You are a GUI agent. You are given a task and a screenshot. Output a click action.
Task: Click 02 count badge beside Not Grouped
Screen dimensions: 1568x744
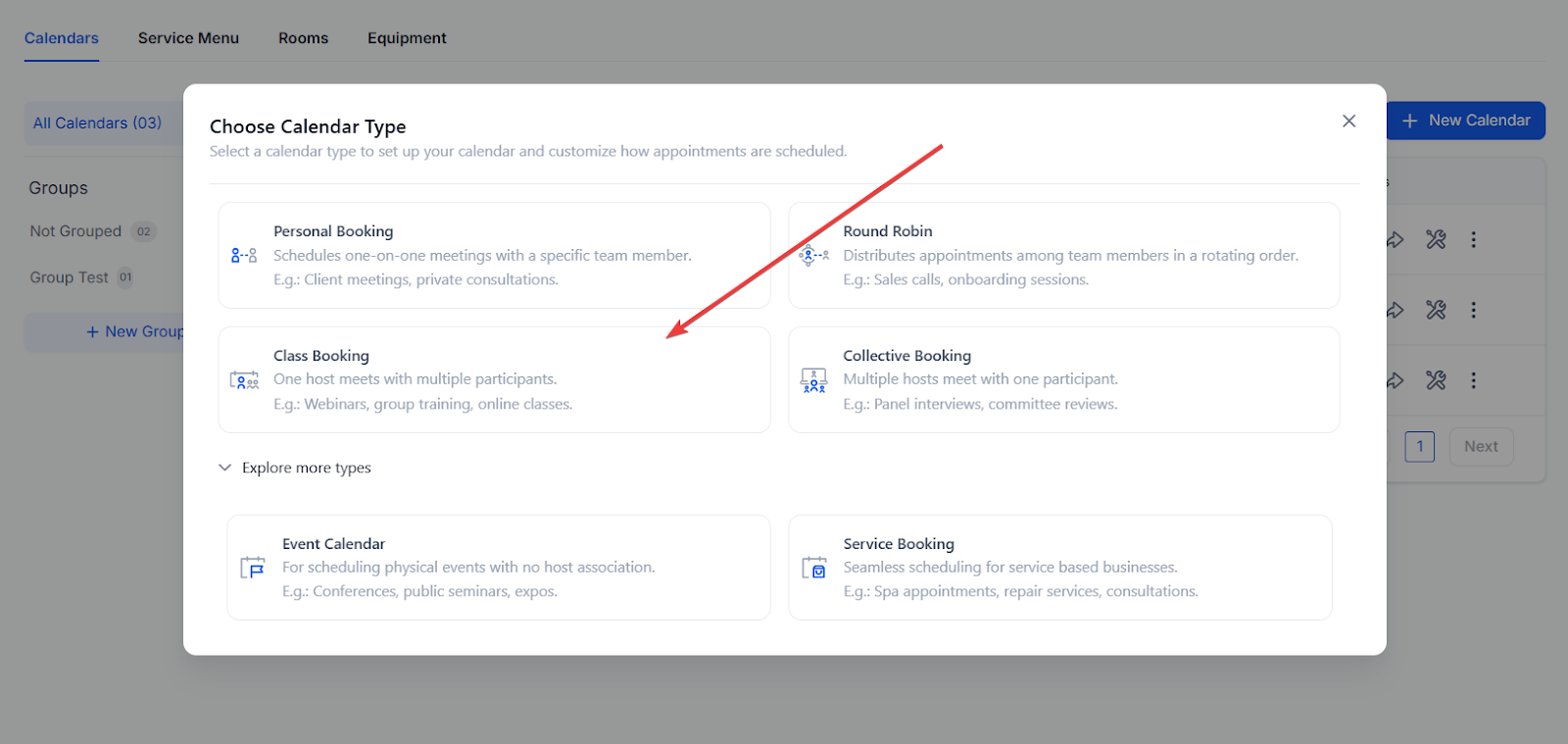[x=144, y=231]
